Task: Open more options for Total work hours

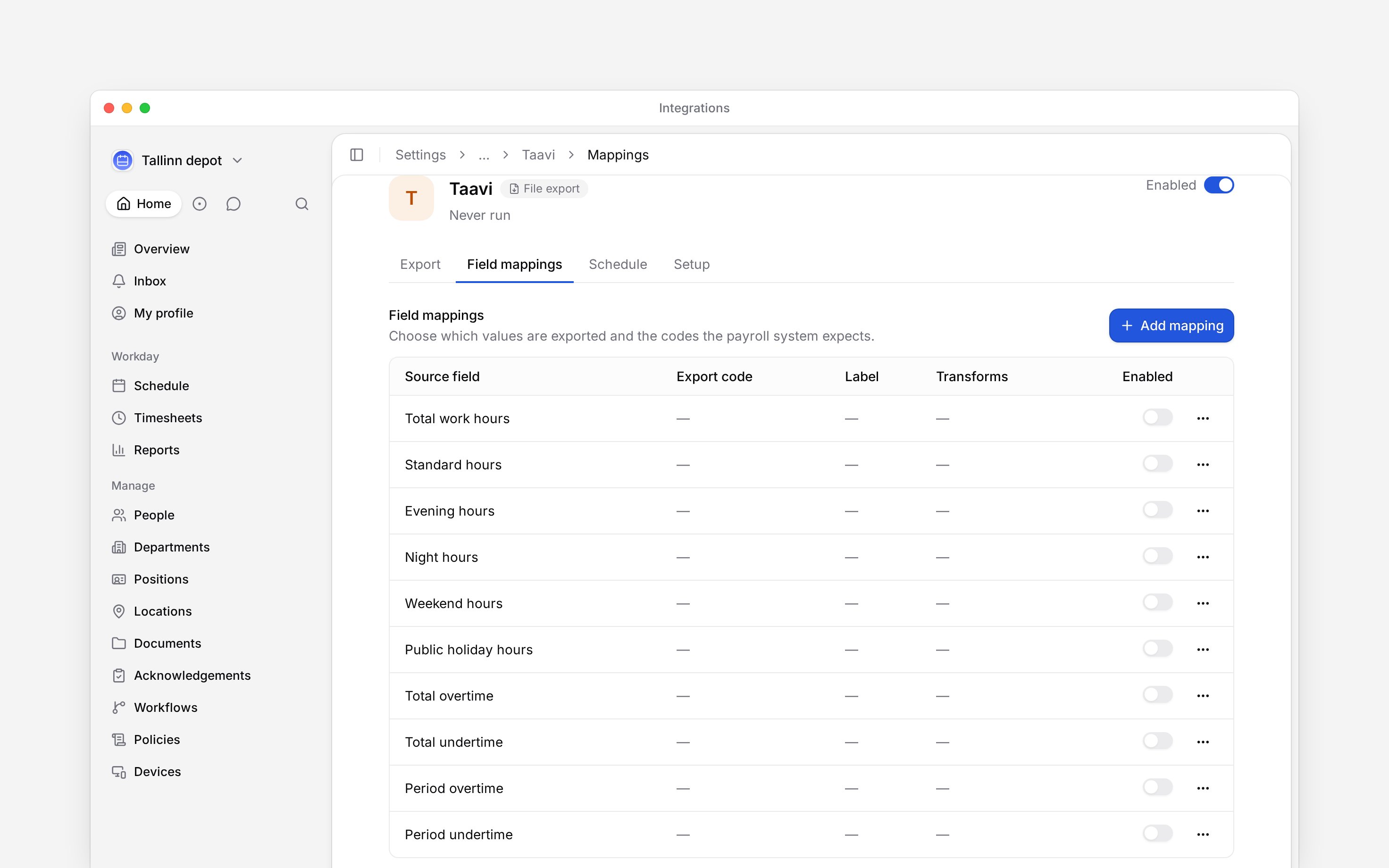Action: [x=1203, y=418]
